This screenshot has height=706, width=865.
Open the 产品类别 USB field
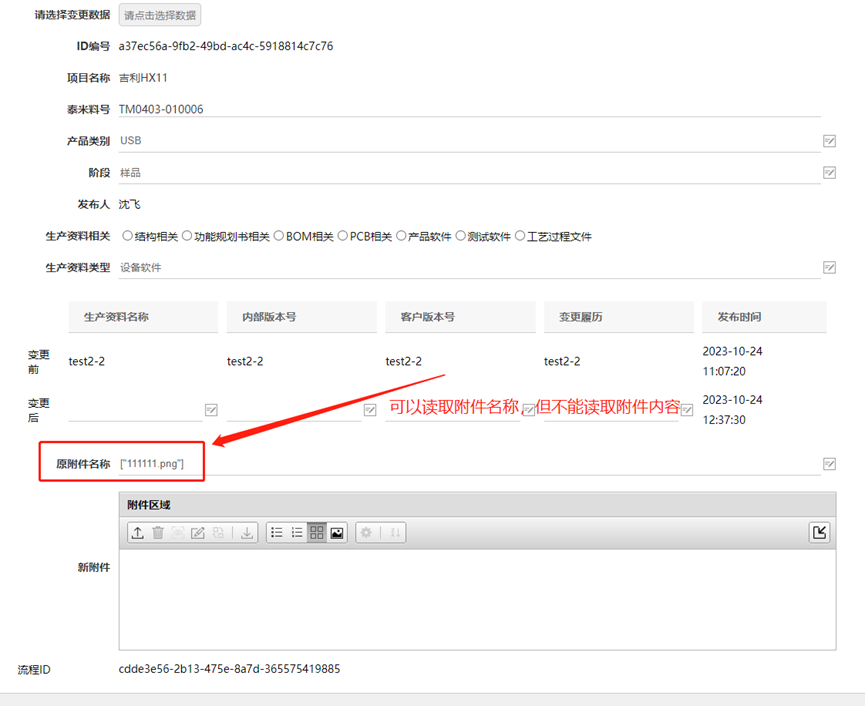tap(469, 141)
